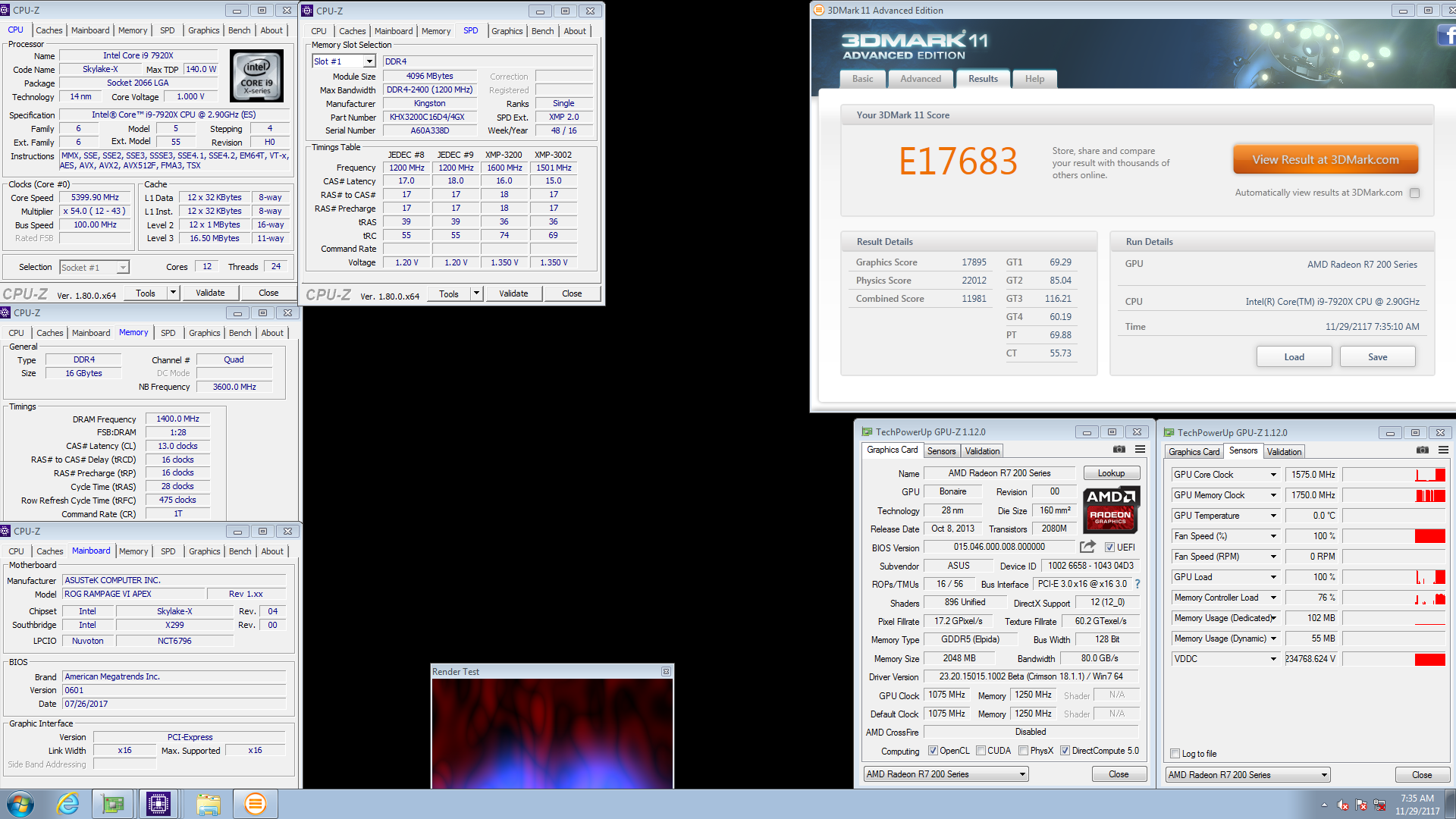Open the GPU Temperature sensor dropdown
The width and height of the screenshot is (1456, 819).
1273,516
